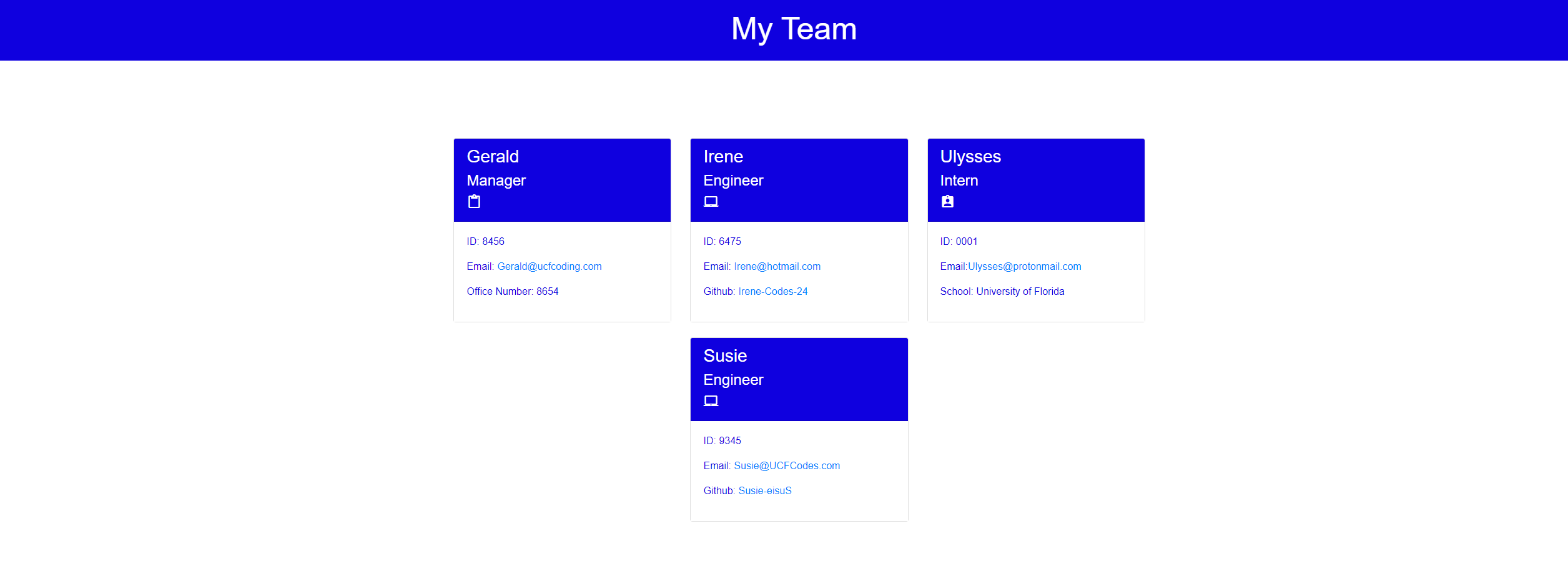
Task: Click the Manager title under Gerald
Action: coord(496,181)
